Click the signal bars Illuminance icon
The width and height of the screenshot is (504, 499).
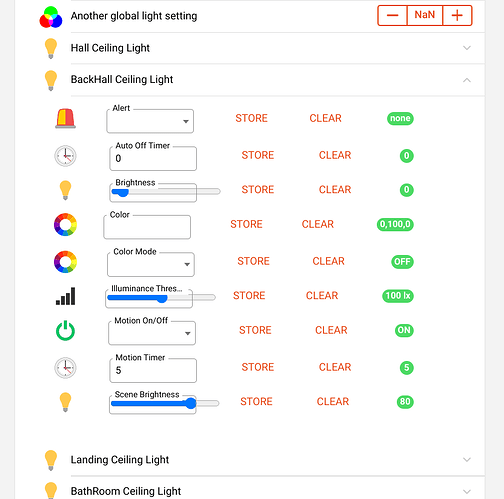tap(65, 296)
